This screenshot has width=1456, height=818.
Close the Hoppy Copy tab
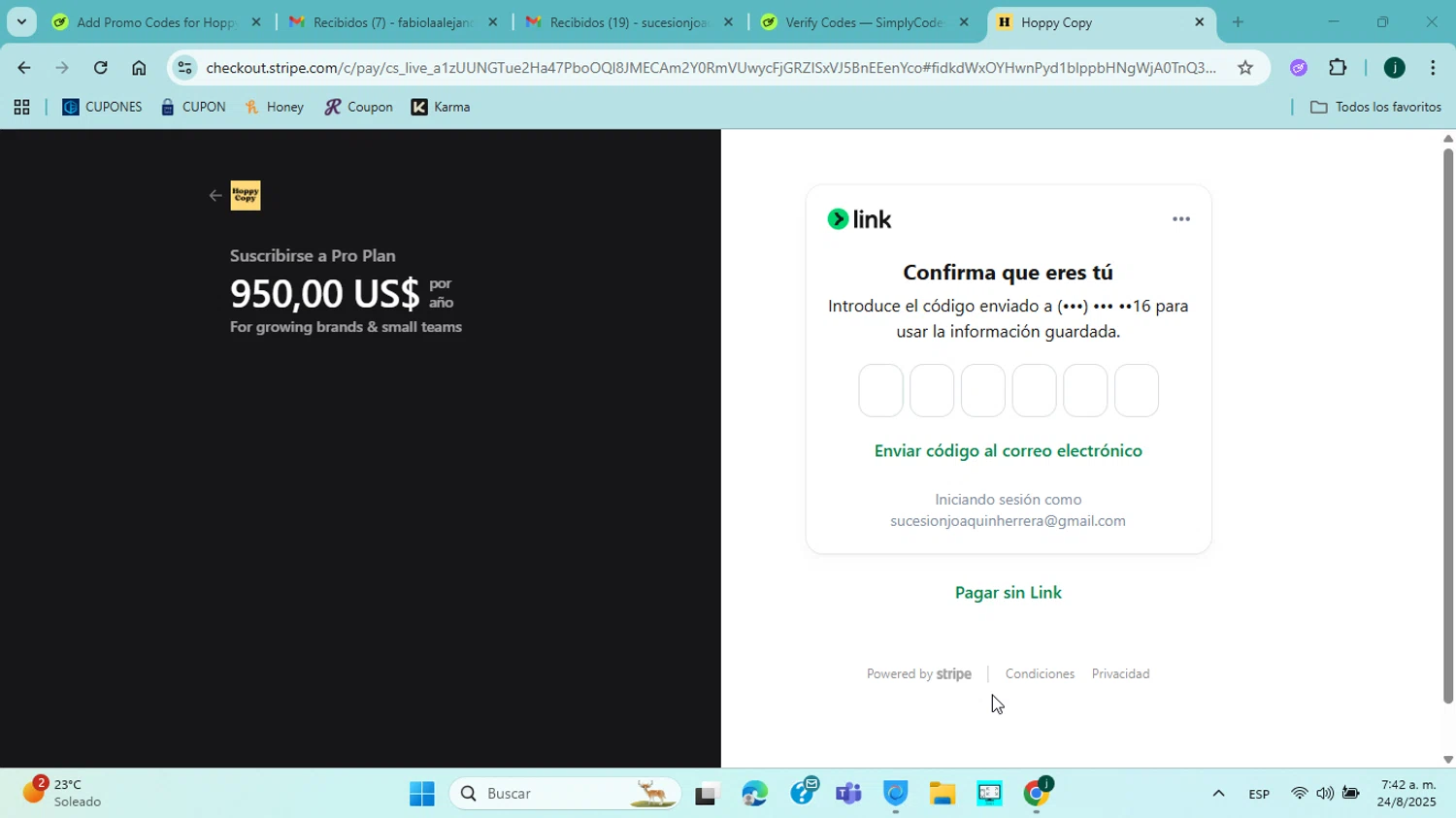coord(1199,22)
